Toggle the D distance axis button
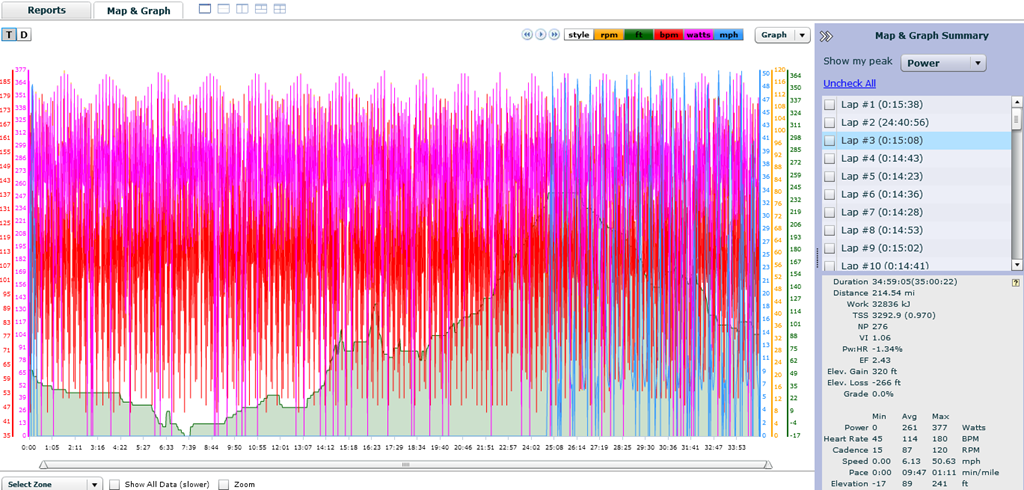 24,35
